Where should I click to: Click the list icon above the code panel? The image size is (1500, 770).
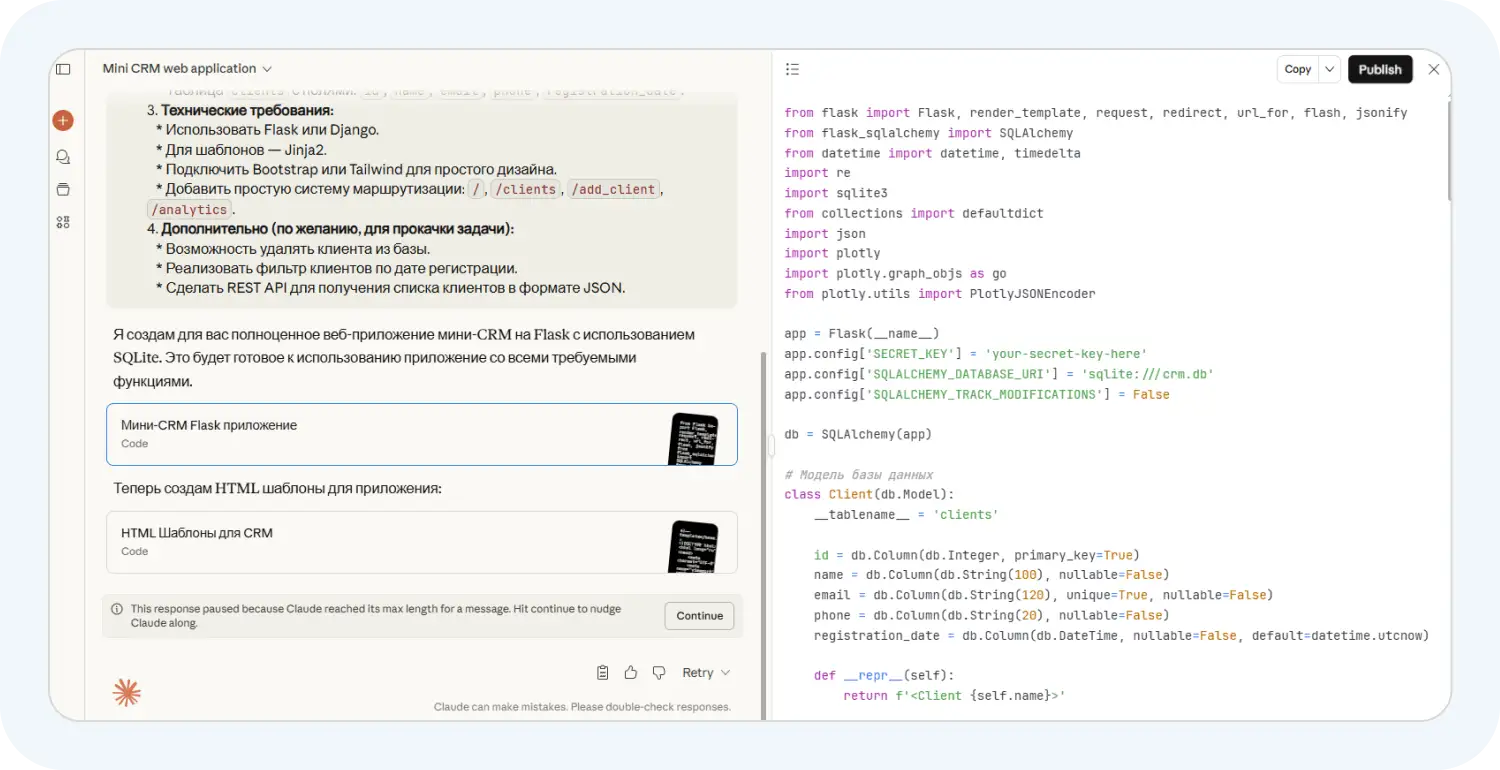click(792, 69)
